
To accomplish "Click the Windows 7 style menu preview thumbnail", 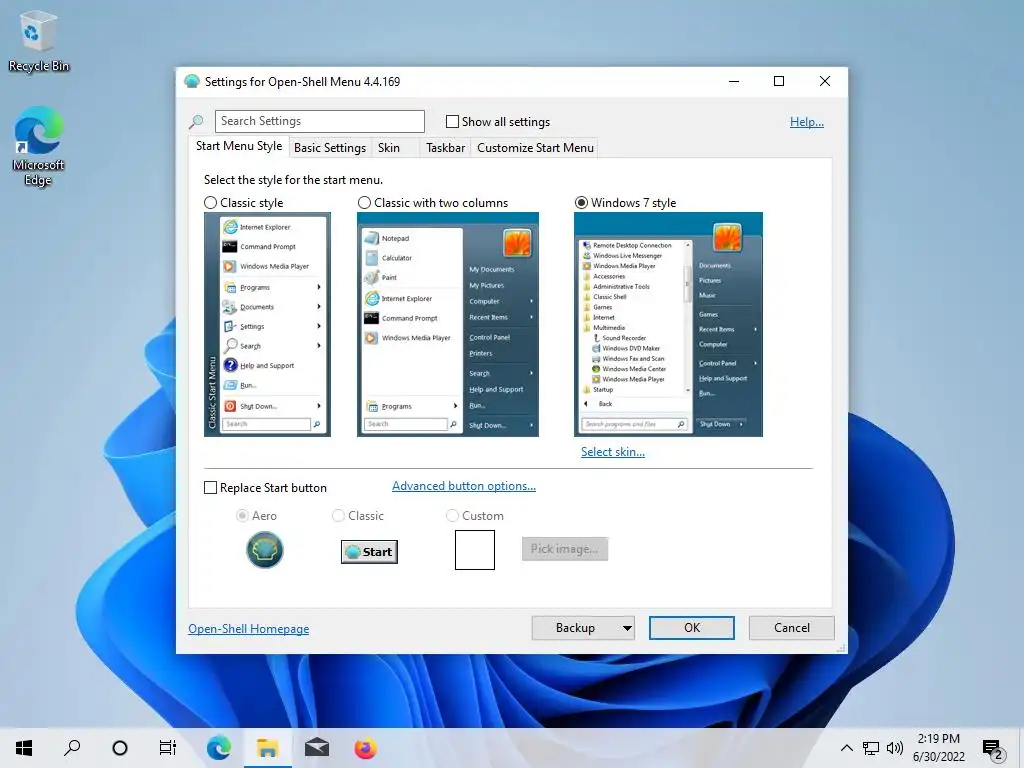I will (x=668, y=325).
